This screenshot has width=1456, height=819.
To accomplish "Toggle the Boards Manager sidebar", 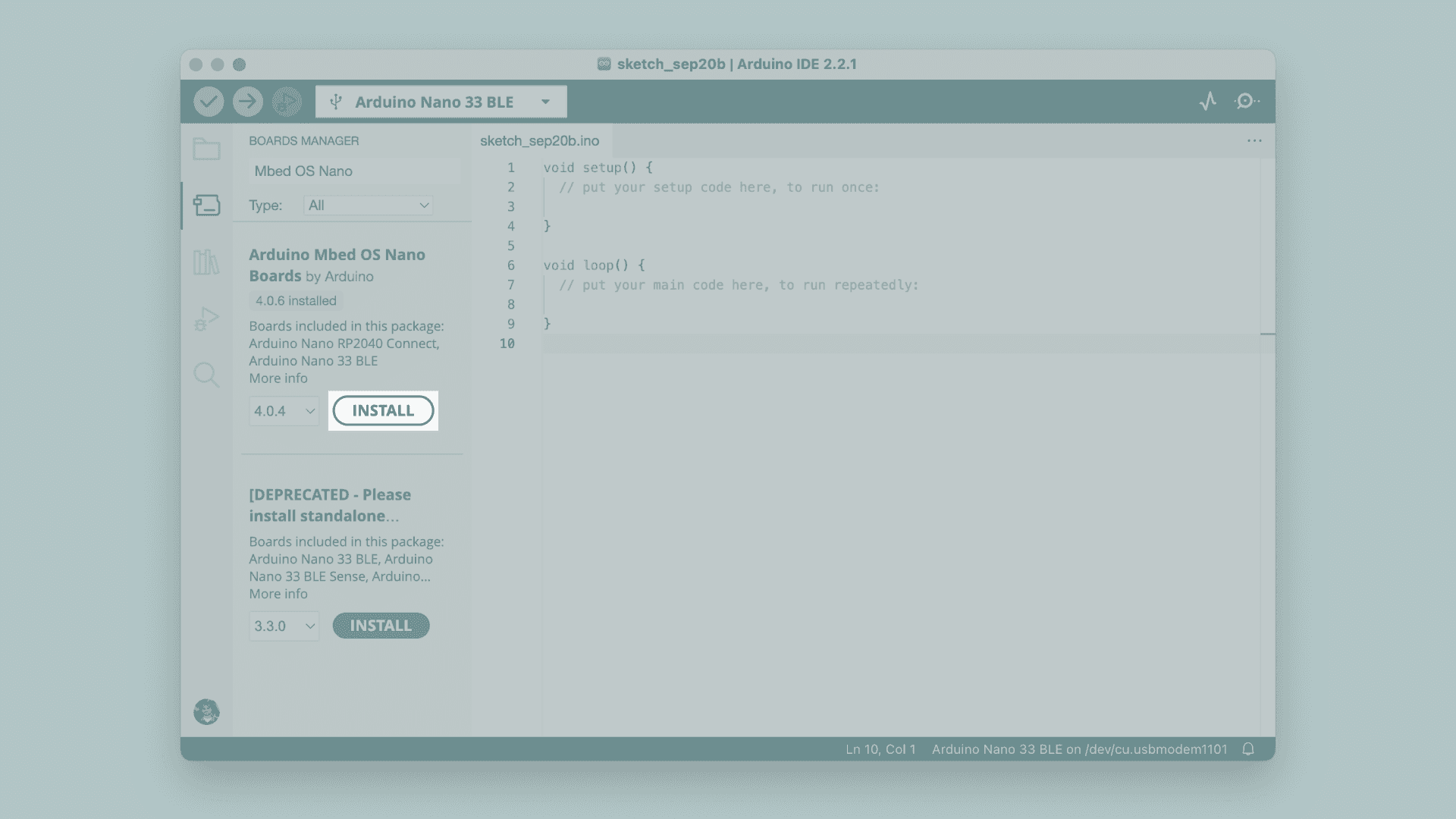I will (206, 206).
